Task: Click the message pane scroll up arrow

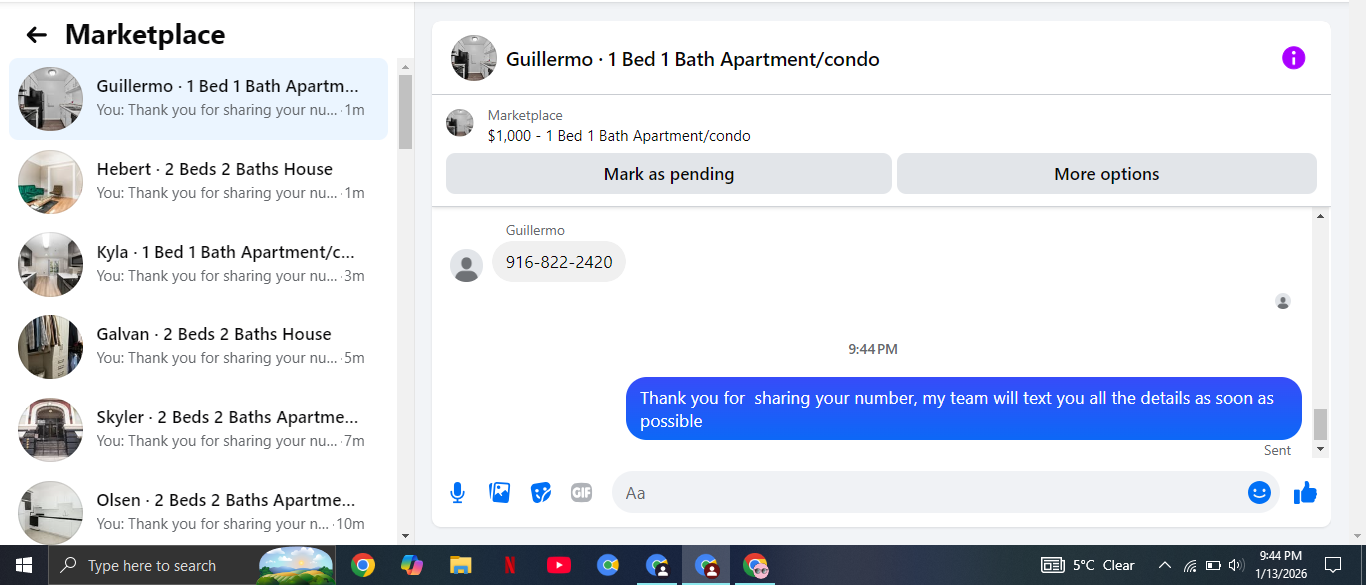Action: (1320, 216)
